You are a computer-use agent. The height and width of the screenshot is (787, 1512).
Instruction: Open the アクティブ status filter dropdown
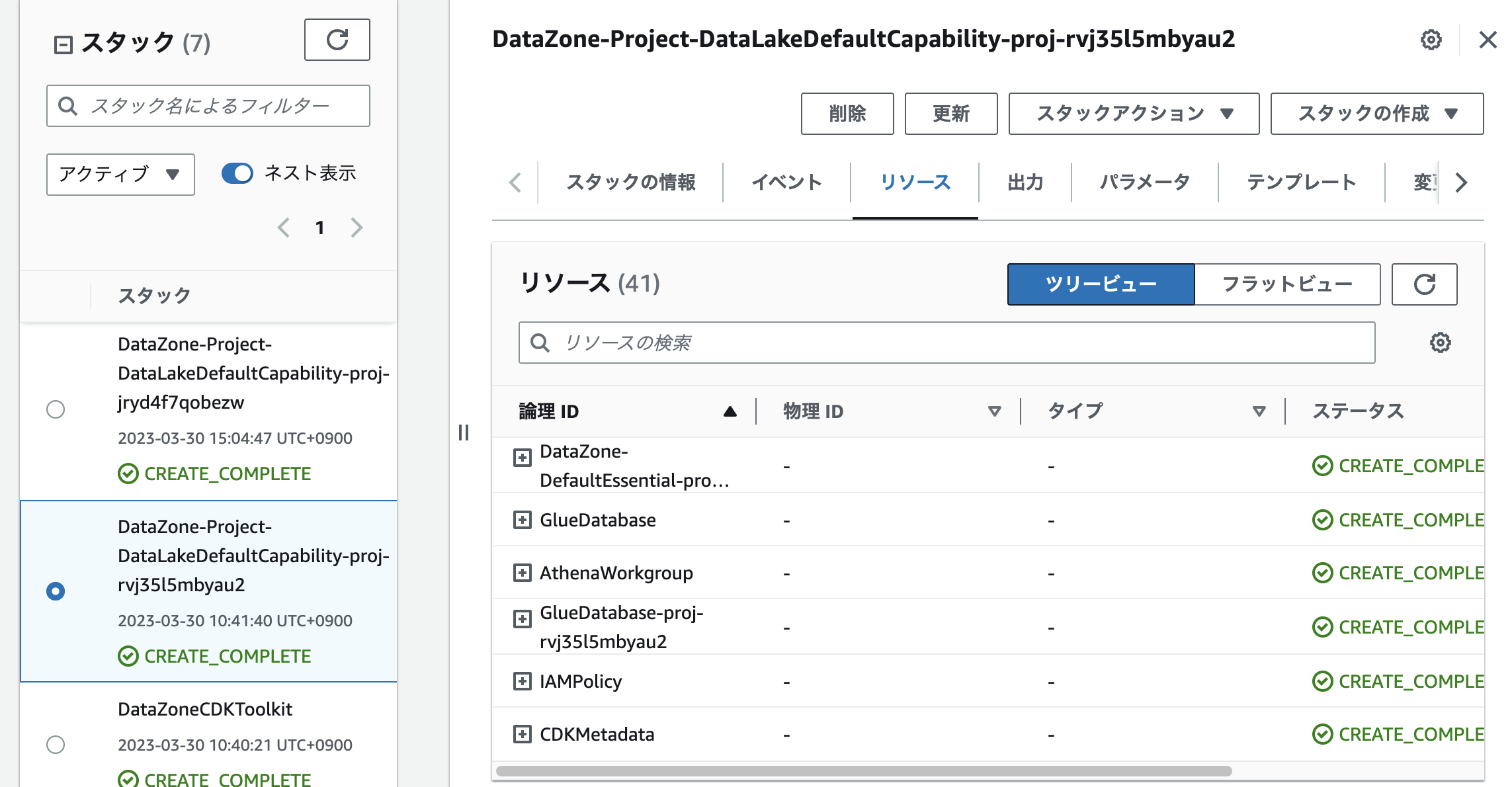pyautogui.click(x=120, y=175)
